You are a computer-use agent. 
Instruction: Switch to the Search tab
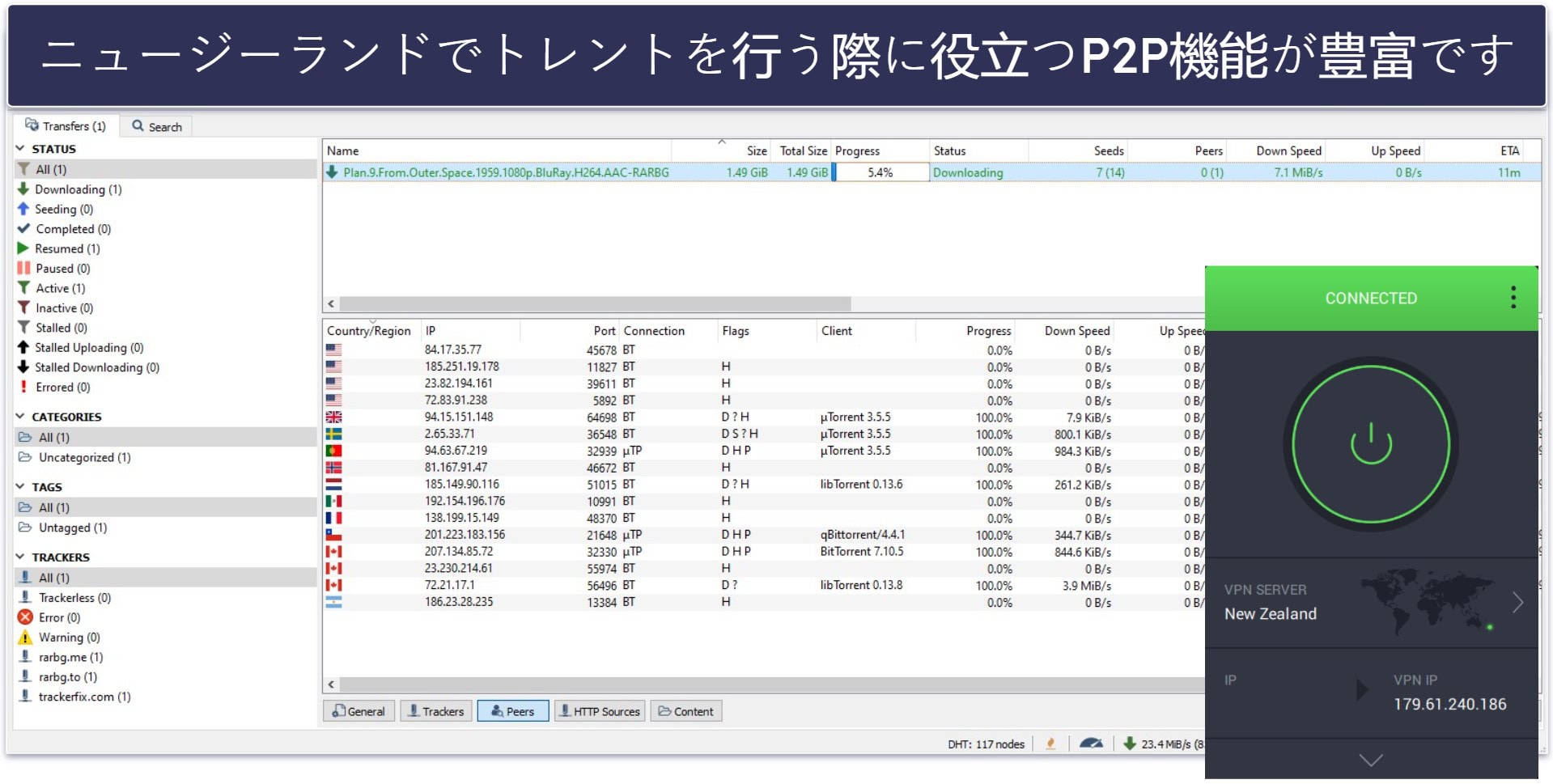[x=157, y=127]
